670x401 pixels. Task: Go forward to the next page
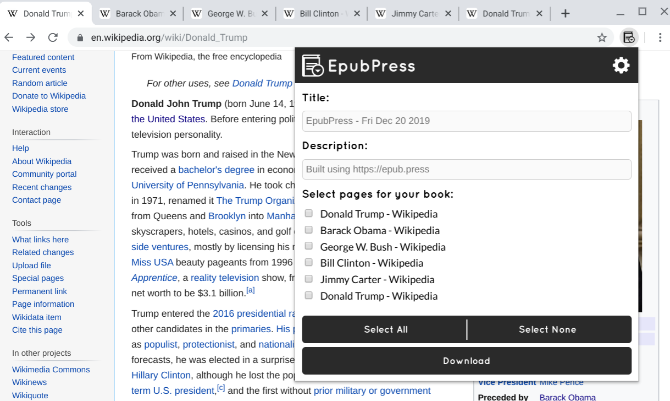(30, 38)
